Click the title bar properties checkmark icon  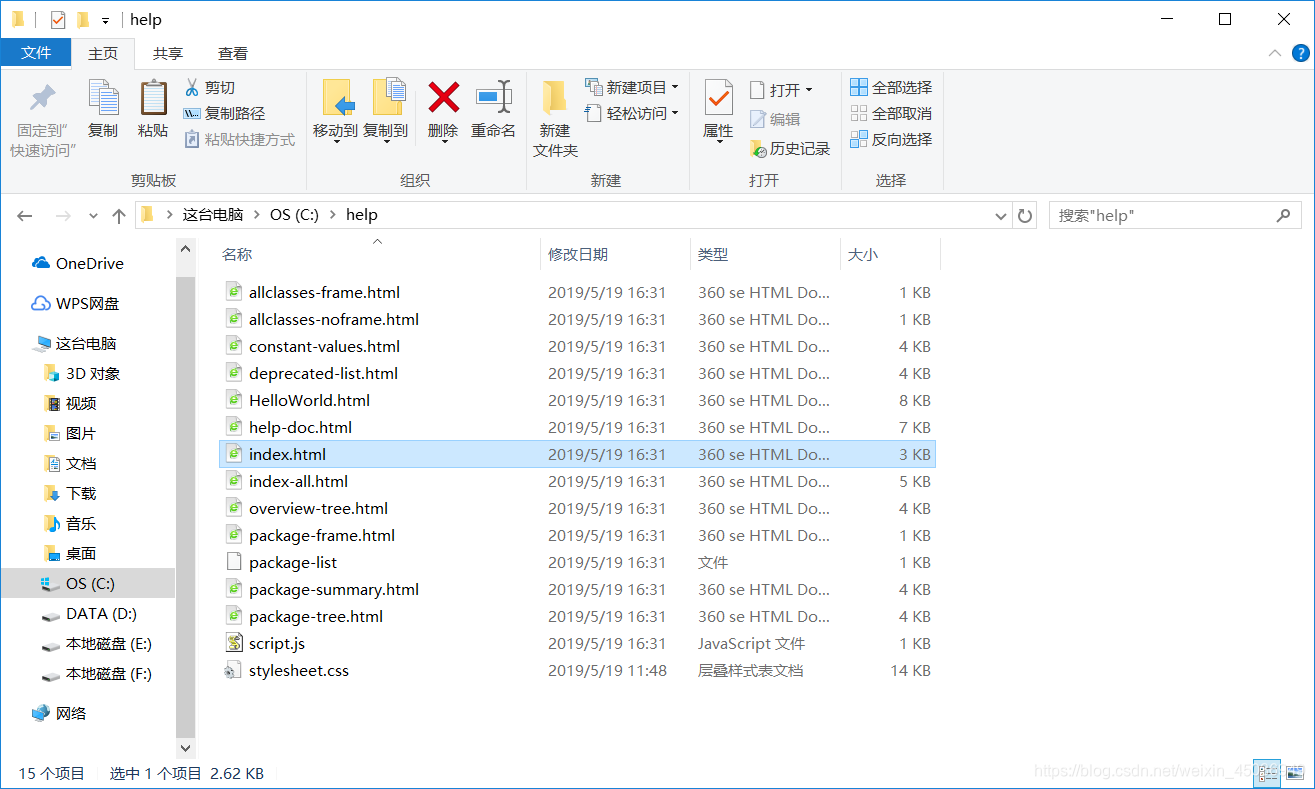pos(57,19)
